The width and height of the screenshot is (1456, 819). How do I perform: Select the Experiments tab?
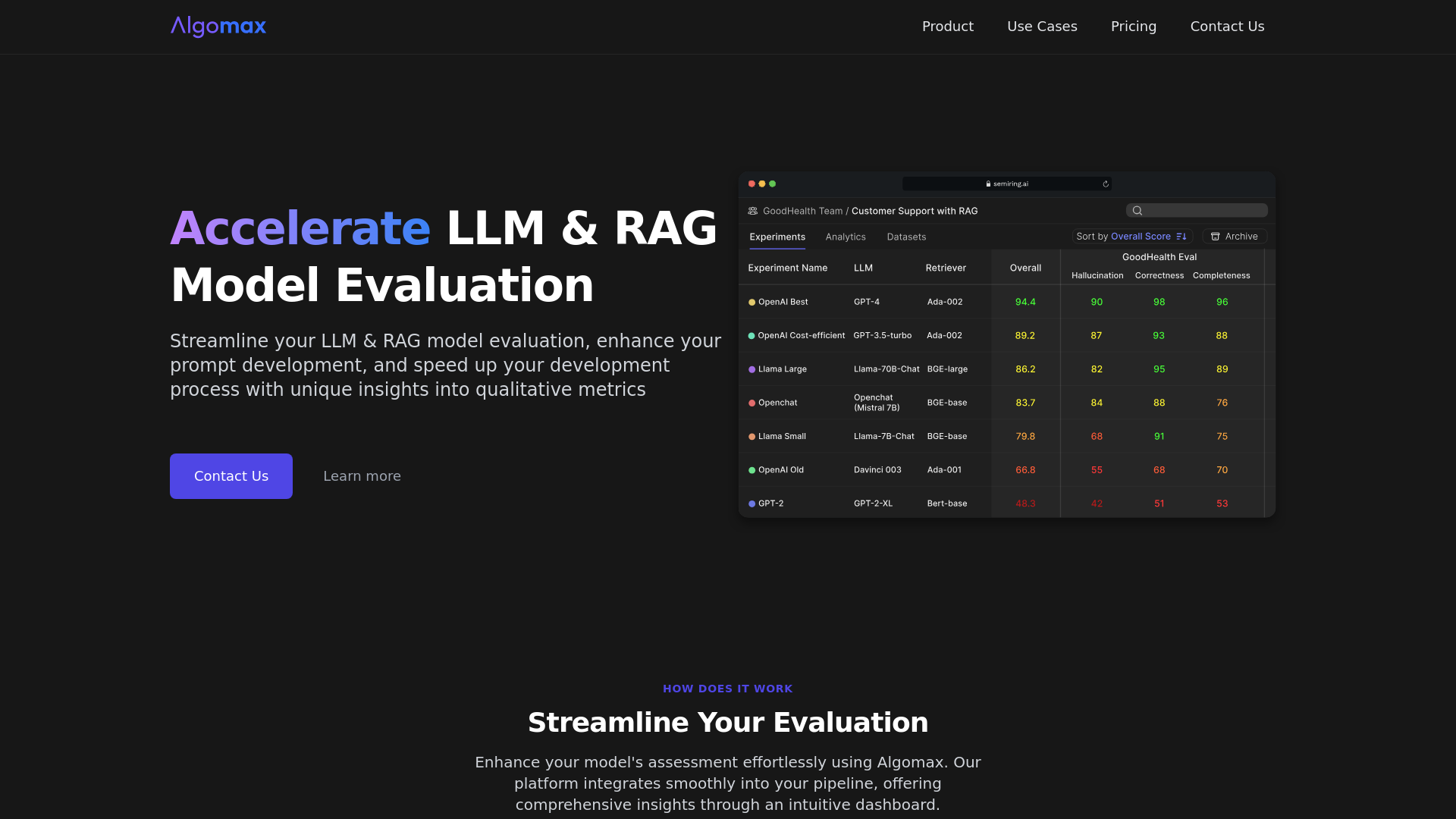click(777, 237)
